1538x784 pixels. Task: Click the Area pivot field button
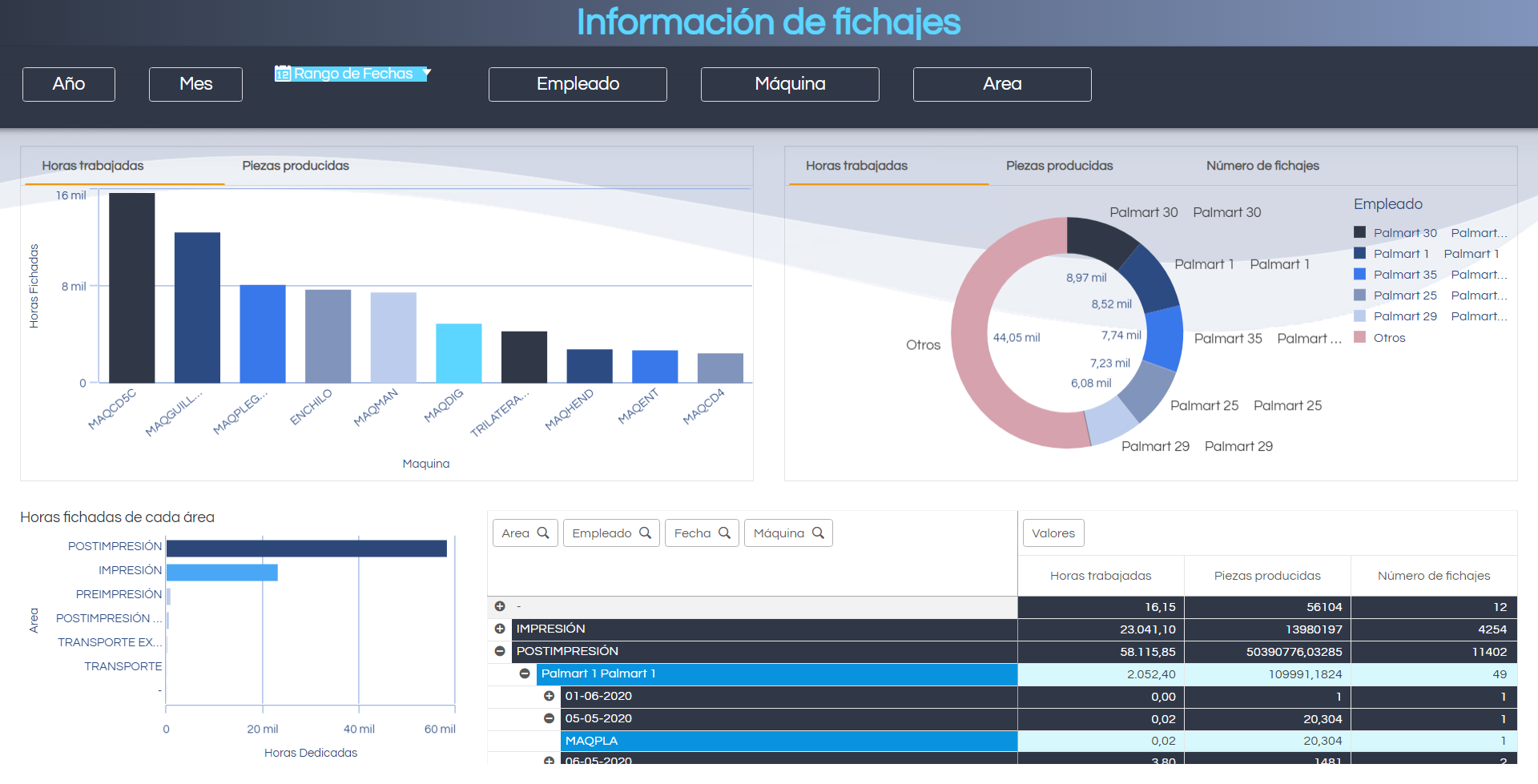pos(525,533)
